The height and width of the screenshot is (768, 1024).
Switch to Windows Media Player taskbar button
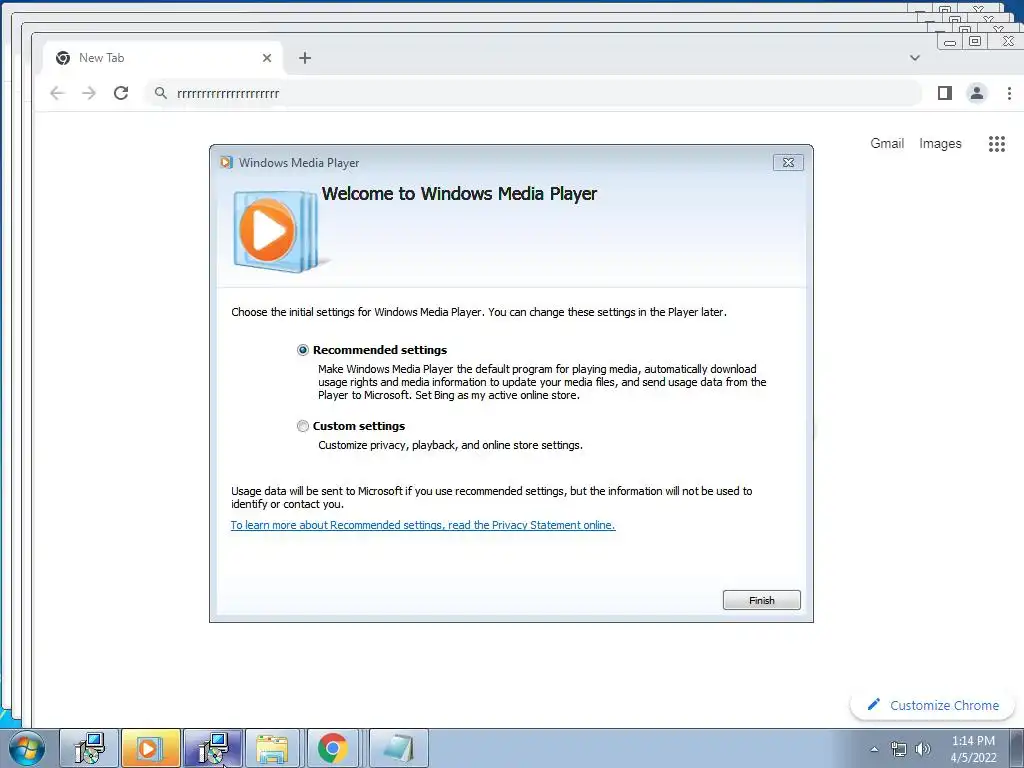point(150,748)
